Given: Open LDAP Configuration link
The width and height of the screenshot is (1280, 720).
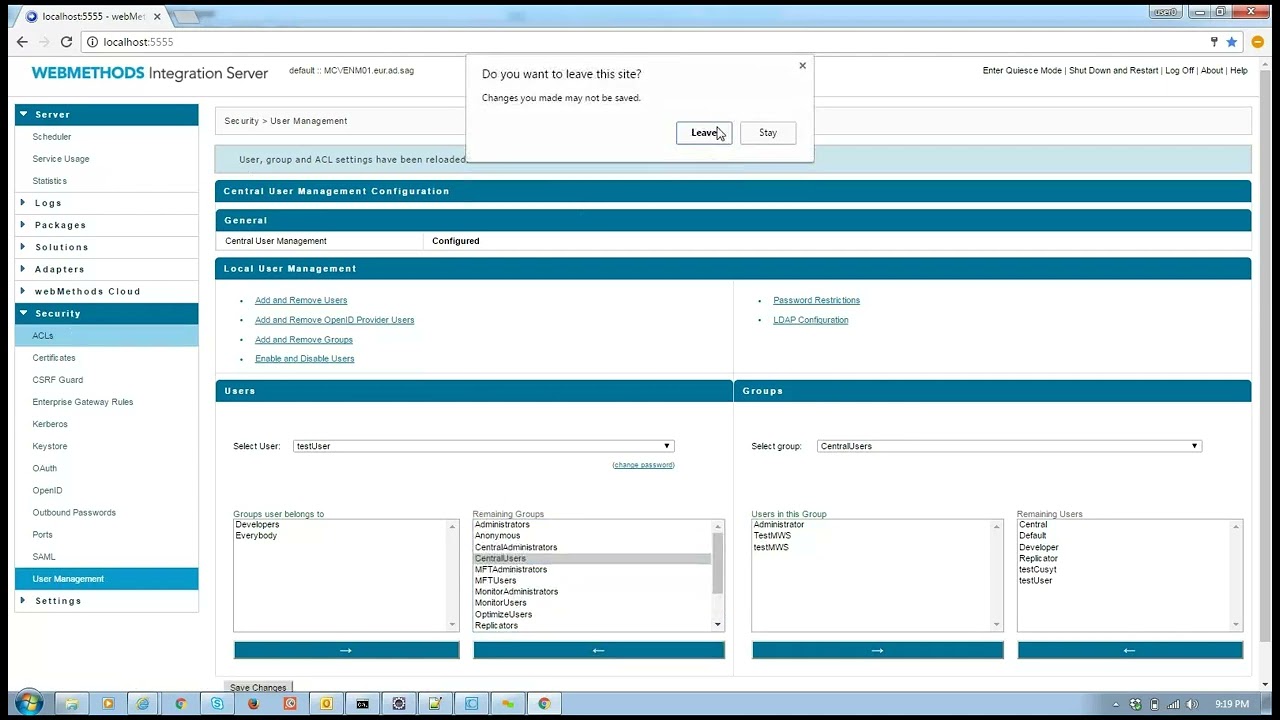Looking at the screenshot, I should click(x=811, y=320).
